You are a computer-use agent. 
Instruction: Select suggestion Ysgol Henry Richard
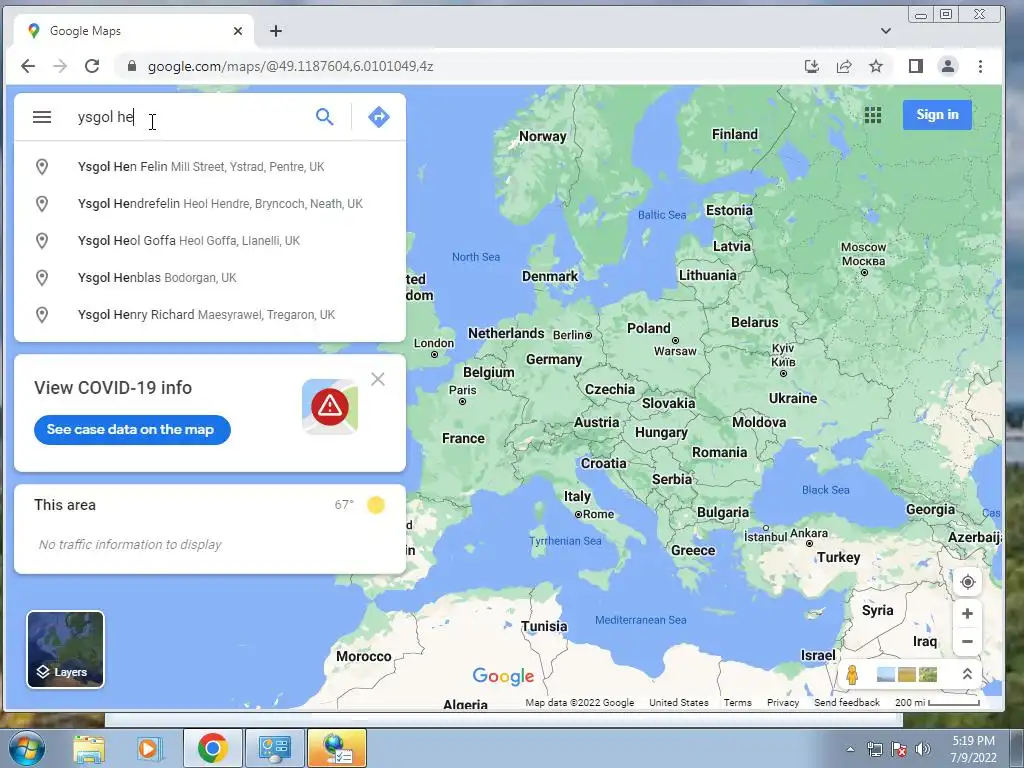210,315
